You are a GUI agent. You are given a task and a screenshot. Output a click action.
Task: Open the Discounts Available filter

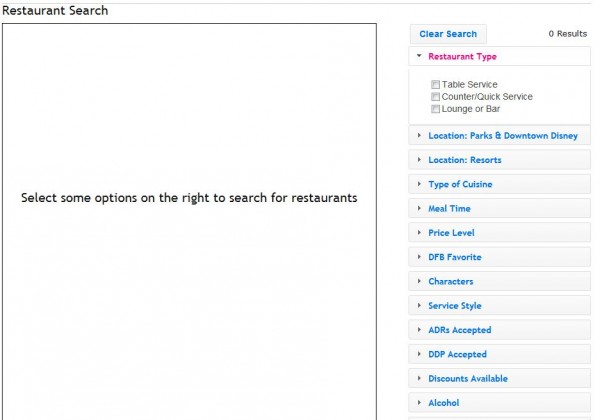[467, 379]
